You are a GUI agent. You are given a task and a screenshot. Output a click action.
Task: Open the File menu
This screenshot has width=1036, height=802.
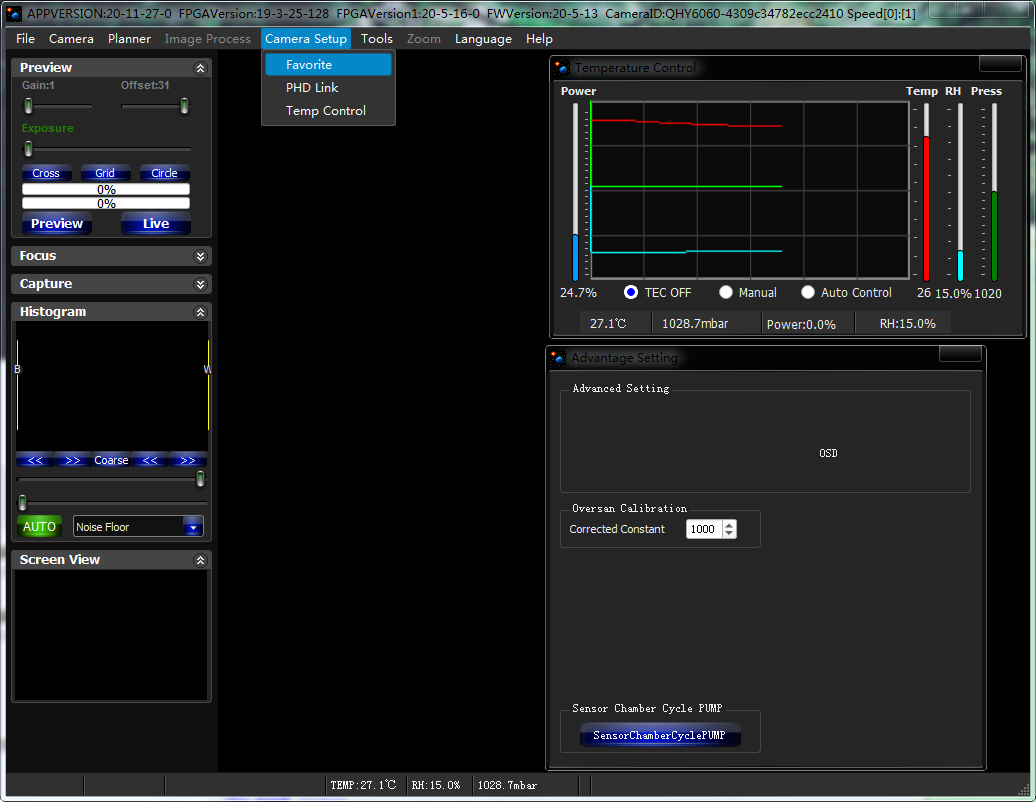[25, 39]
